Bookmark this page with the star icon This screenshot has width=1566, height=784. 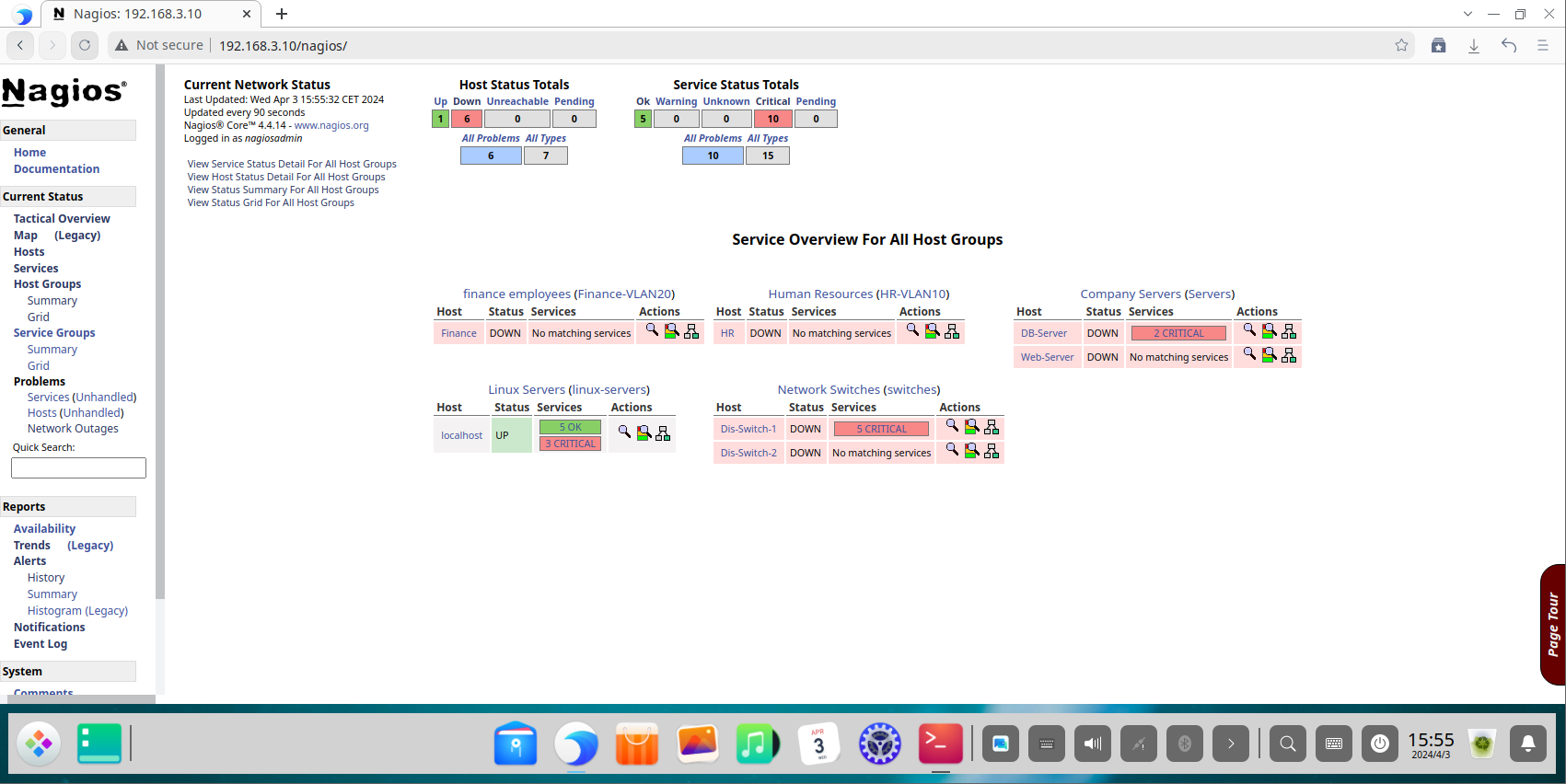pos(1401,45)
